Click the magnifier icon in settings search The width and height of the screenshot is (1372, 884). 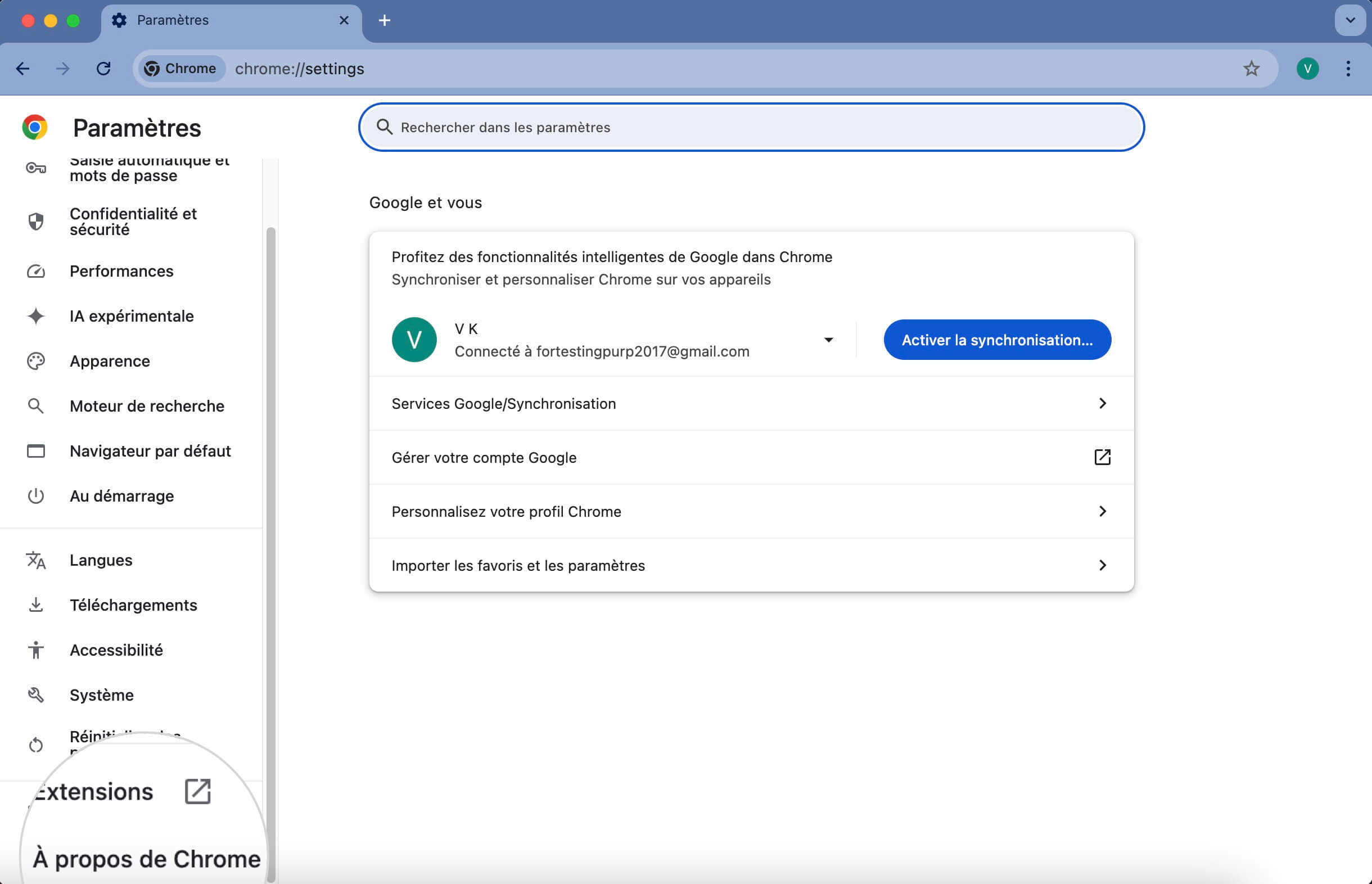click(x=385, y=128)
